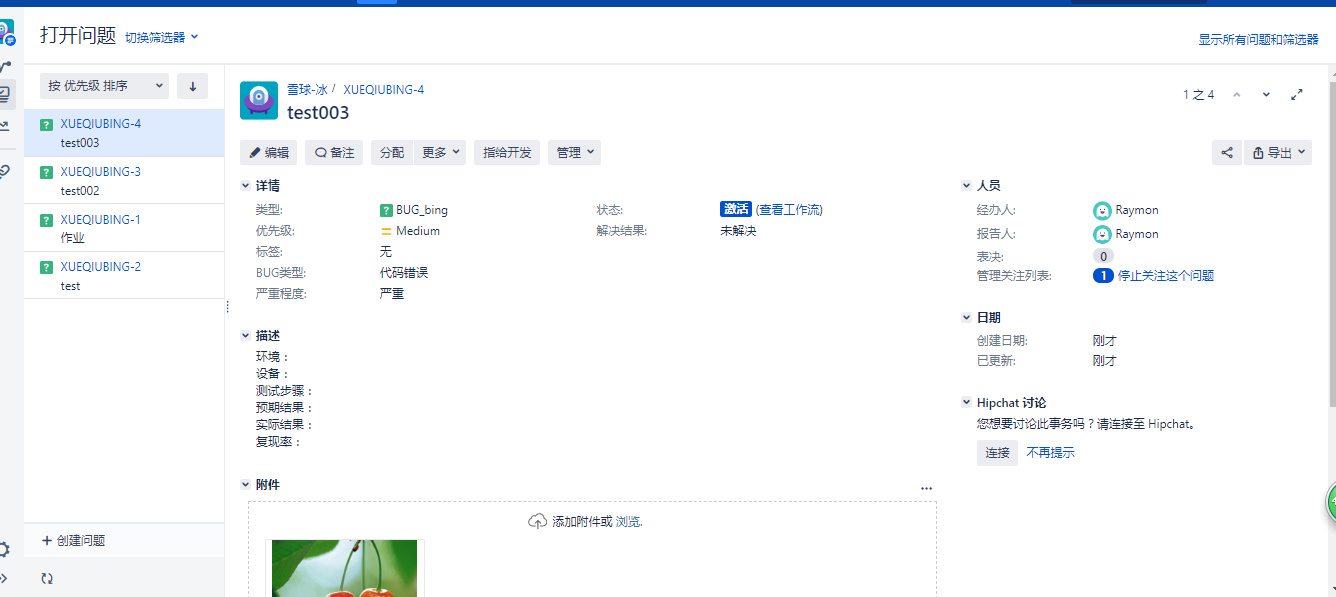Click the 代码错误 BUG type value
This screenshot has height=597, width=1336.
coord(404,273)
